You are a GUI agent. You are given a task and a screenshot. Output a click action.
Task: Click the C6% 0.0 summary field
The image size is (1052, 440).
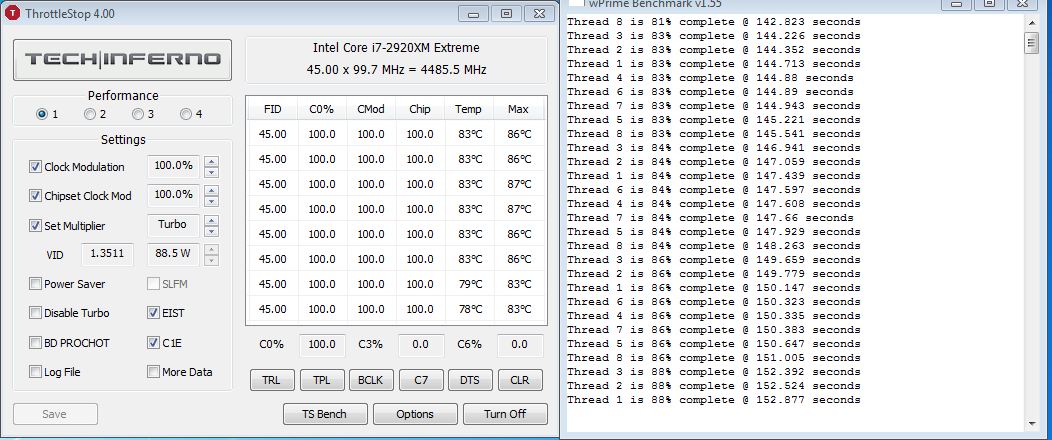point(520,344)
